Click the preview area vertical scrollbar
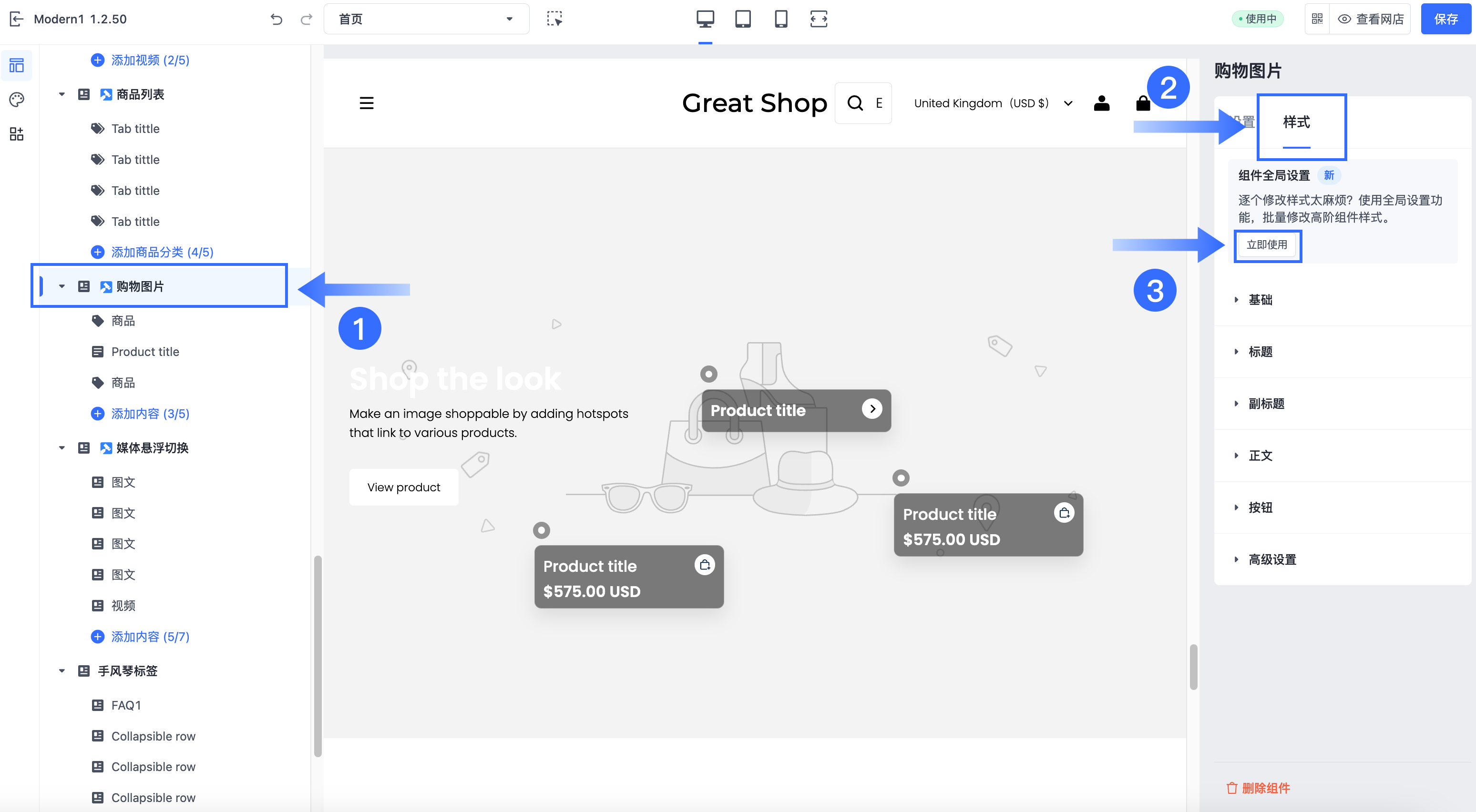 [x=1193, y=667]
